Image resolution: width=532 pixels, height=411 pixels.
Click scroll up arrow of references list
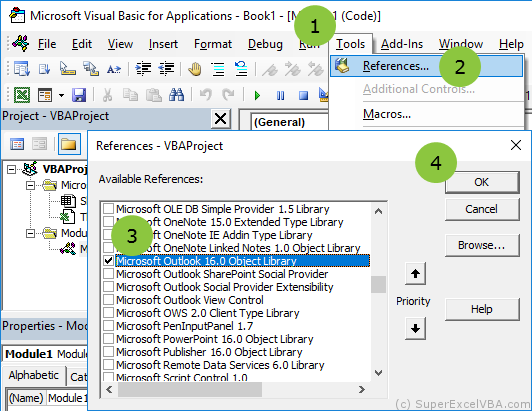[x=379, y=211]
